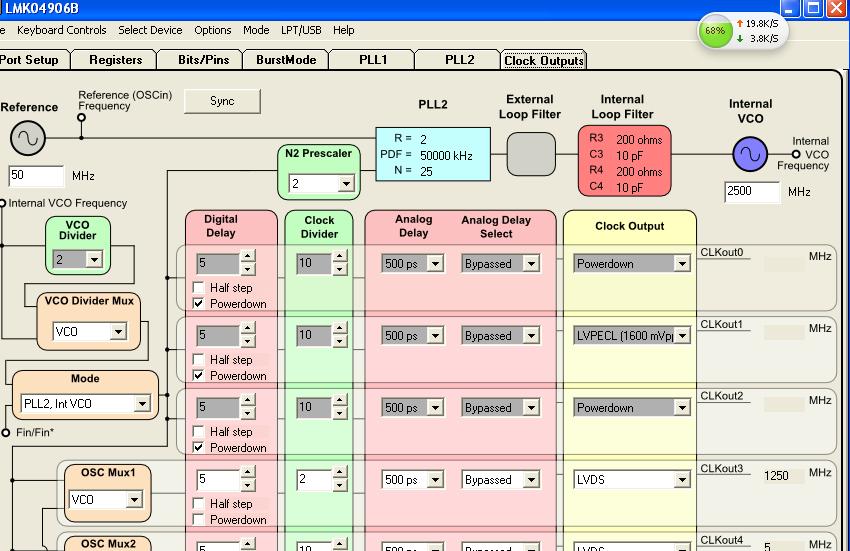This screenshot has height=551, width=850.
Task: Click the CLKout0 output label
Action: pos(722,252)
